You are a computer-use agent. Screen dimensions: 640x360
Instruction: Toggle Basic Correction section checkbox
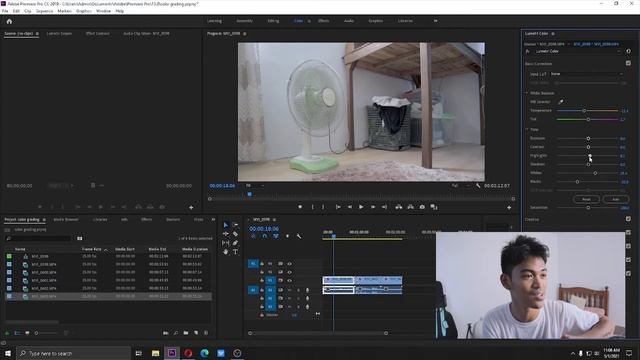pyautogui.click(x=628, y=63)
